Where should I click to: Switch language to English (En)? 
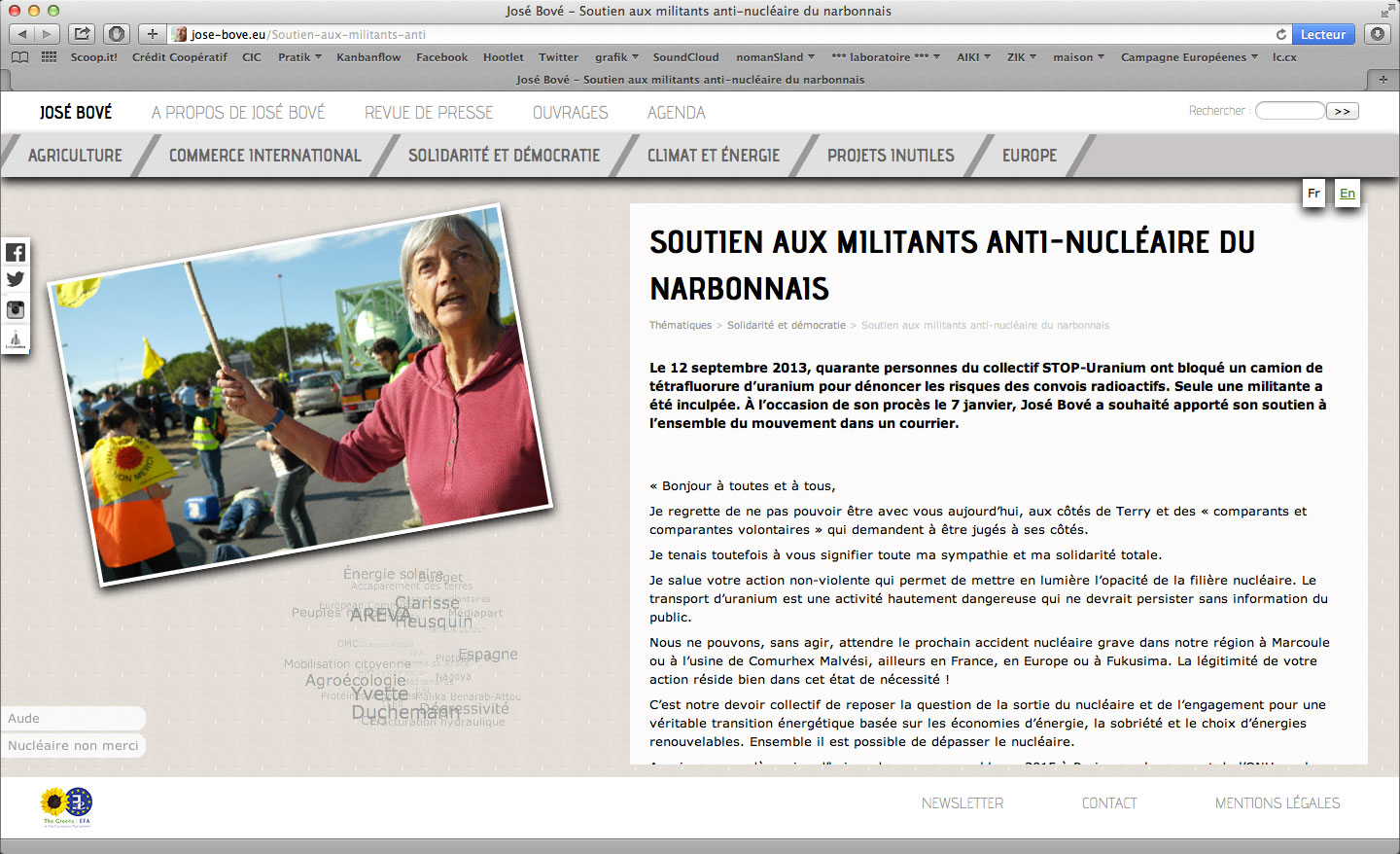1347,193
